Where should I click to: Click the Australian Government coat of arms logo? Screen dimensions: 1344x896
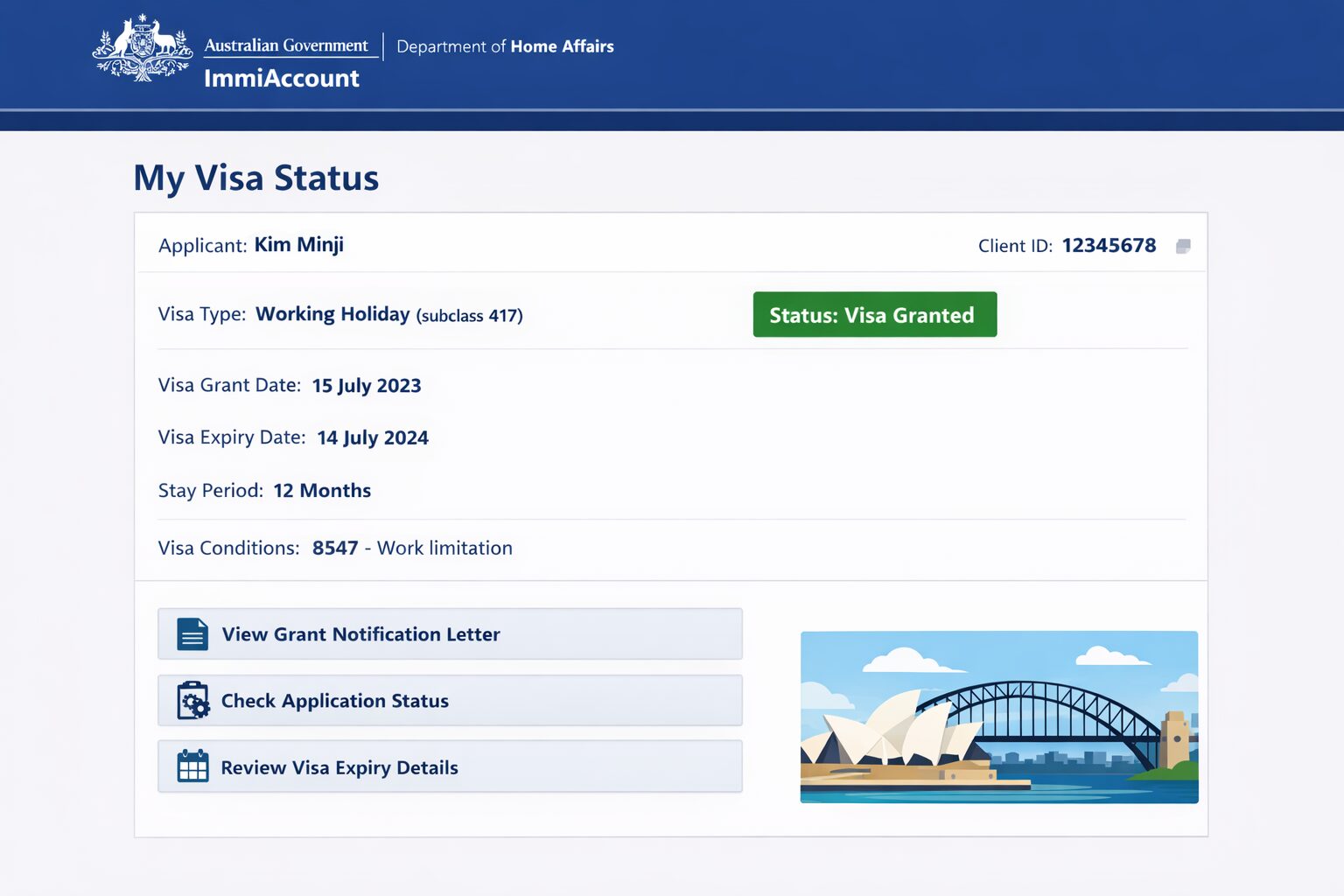[x=143, y=49]
